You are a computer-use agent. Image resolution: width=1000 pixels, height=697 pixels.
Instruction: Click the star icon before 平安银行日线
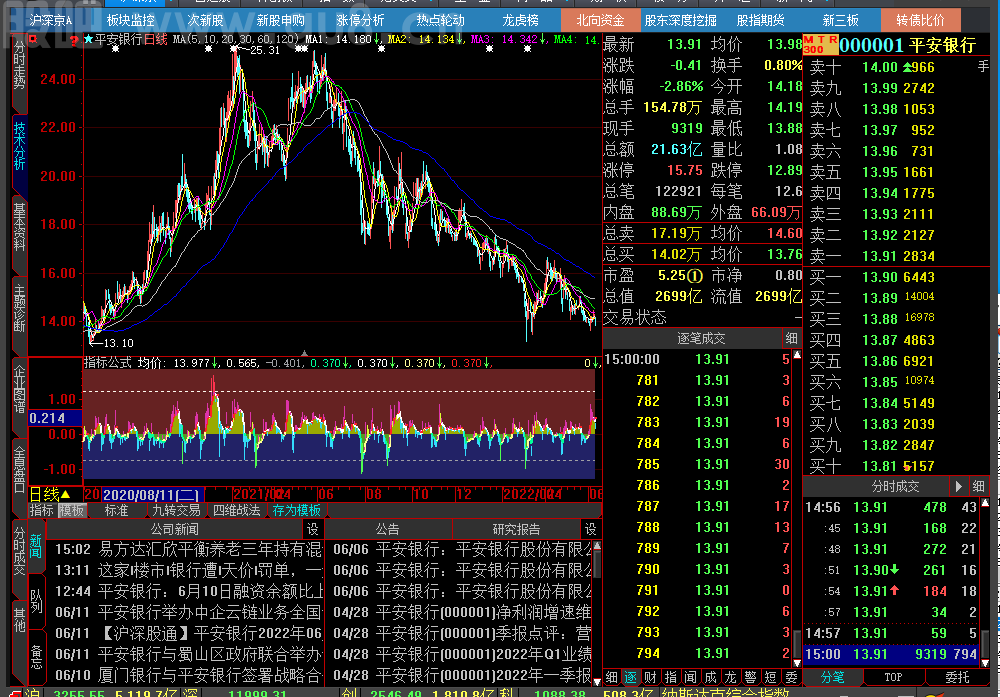point(89,40)
